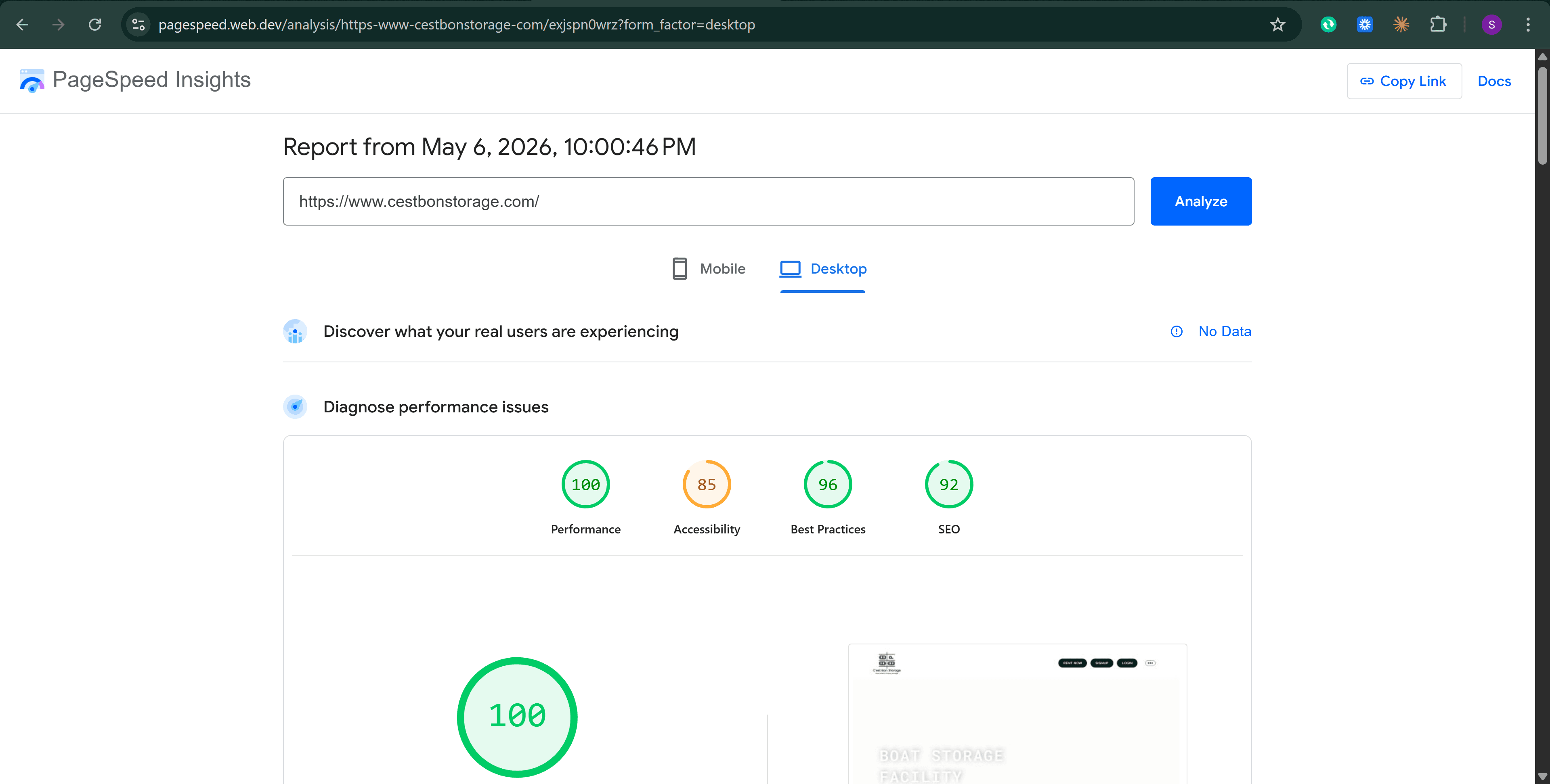
Task: Jump to SEO score gauge 92
Action: (x=948, y=484)
